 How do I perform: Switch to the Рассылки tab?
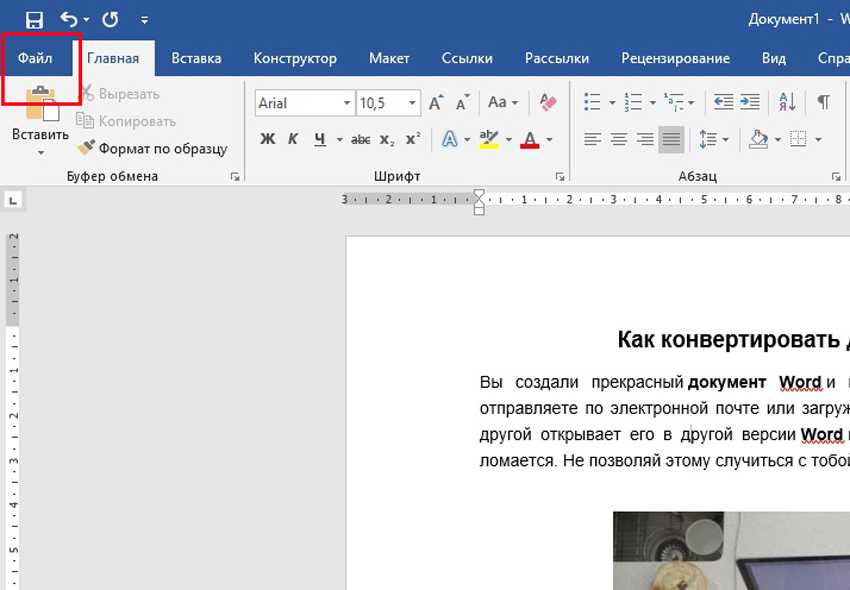coord(557,58)
